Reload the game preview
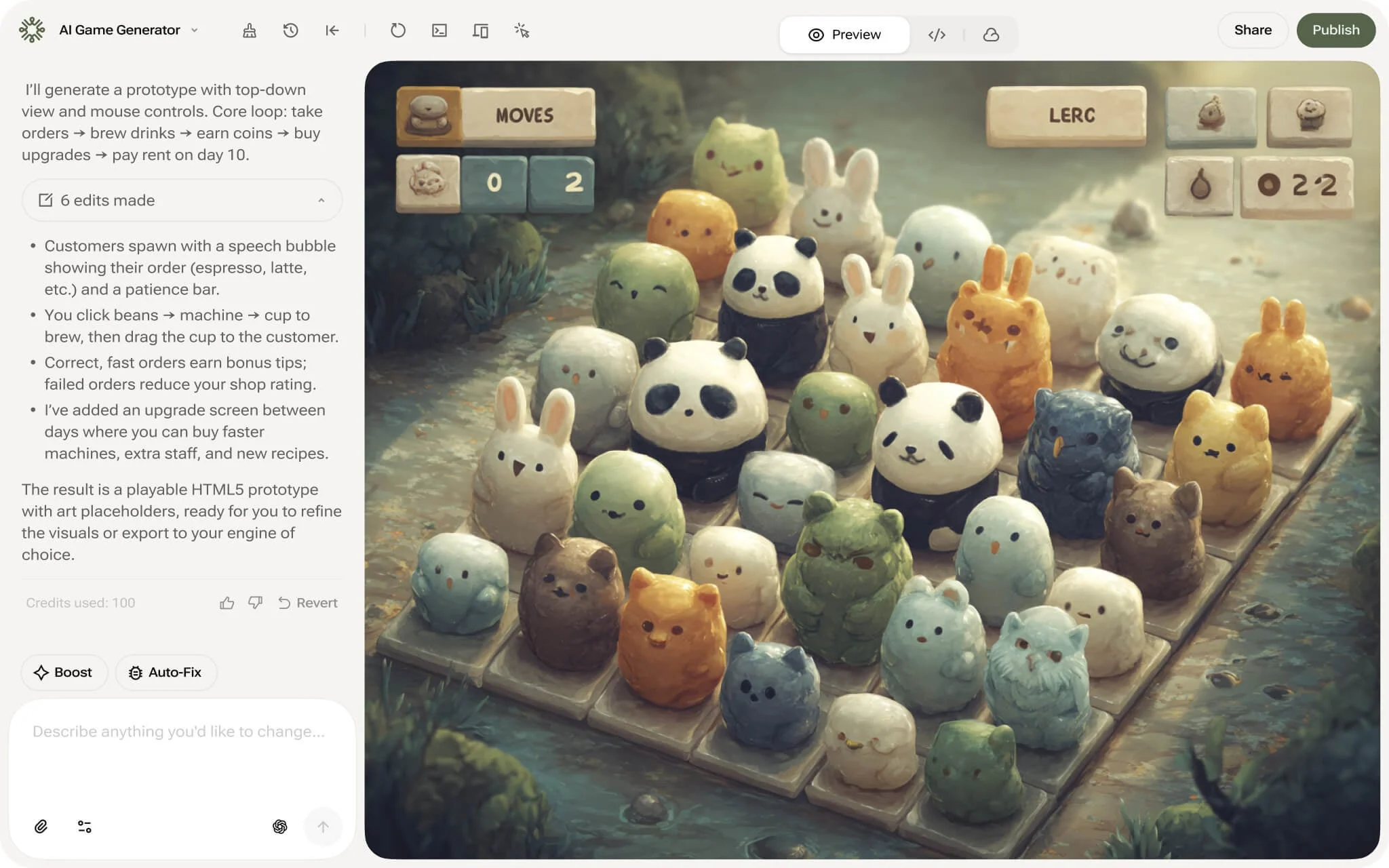The height and width of the screenshot is (868, 1389). point(398,31)
